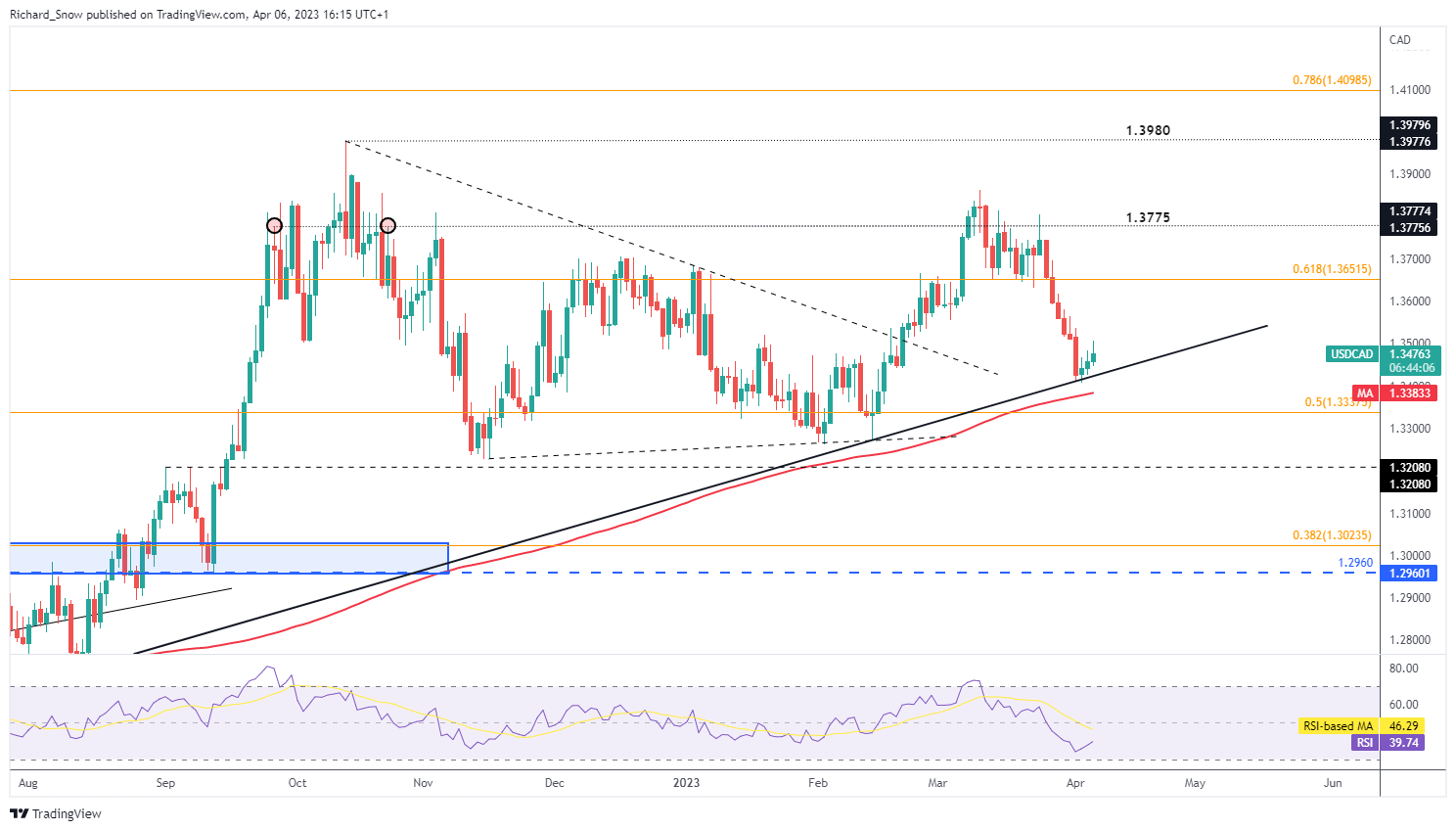
Task: Click the 1.39000 price axis label
Action: [x=1410, y=174]
